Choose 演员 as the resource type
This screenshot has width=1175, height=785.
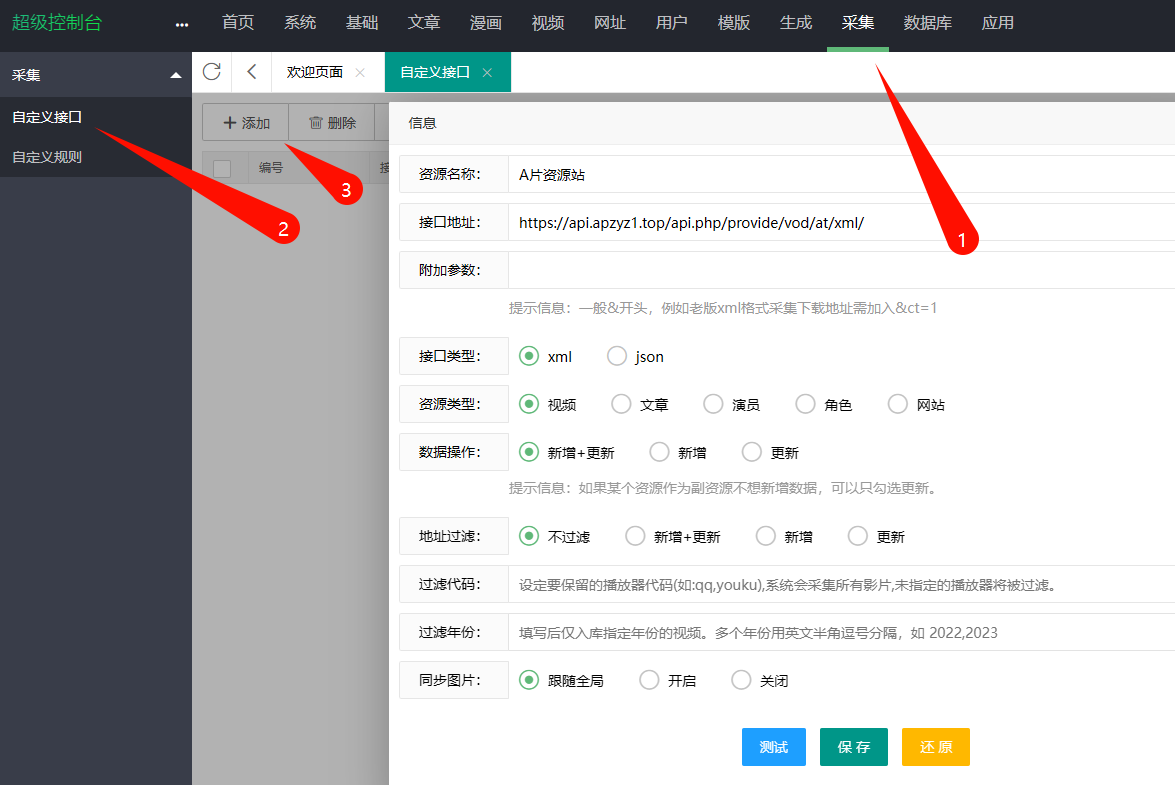(x=712, y=403)
